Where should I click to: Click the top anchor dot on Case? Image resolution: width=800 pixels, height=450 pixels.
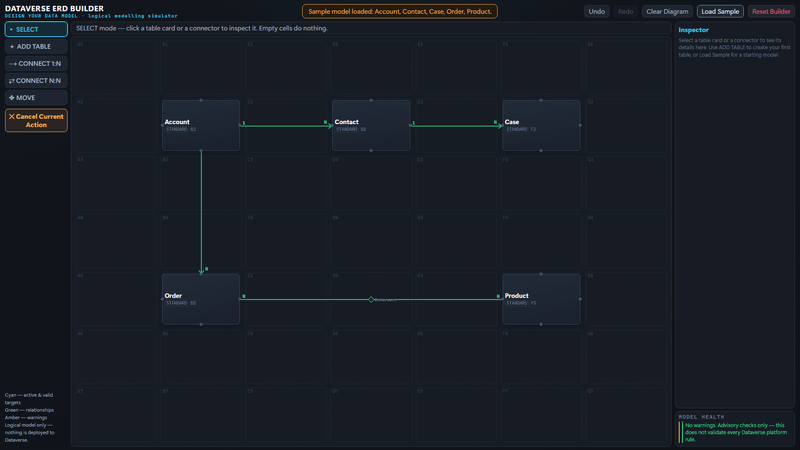pyautogui.click(x=541, y=101)
